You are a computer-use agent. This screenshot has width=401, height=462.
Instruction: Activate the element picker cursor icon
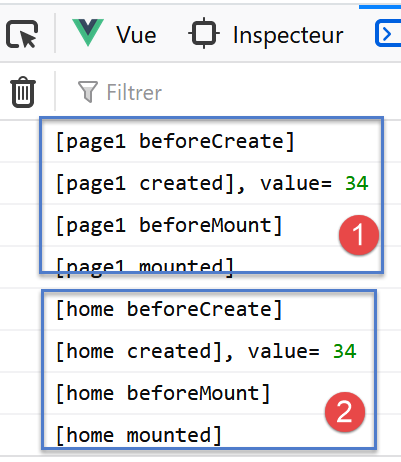click(x=22, y=34)
